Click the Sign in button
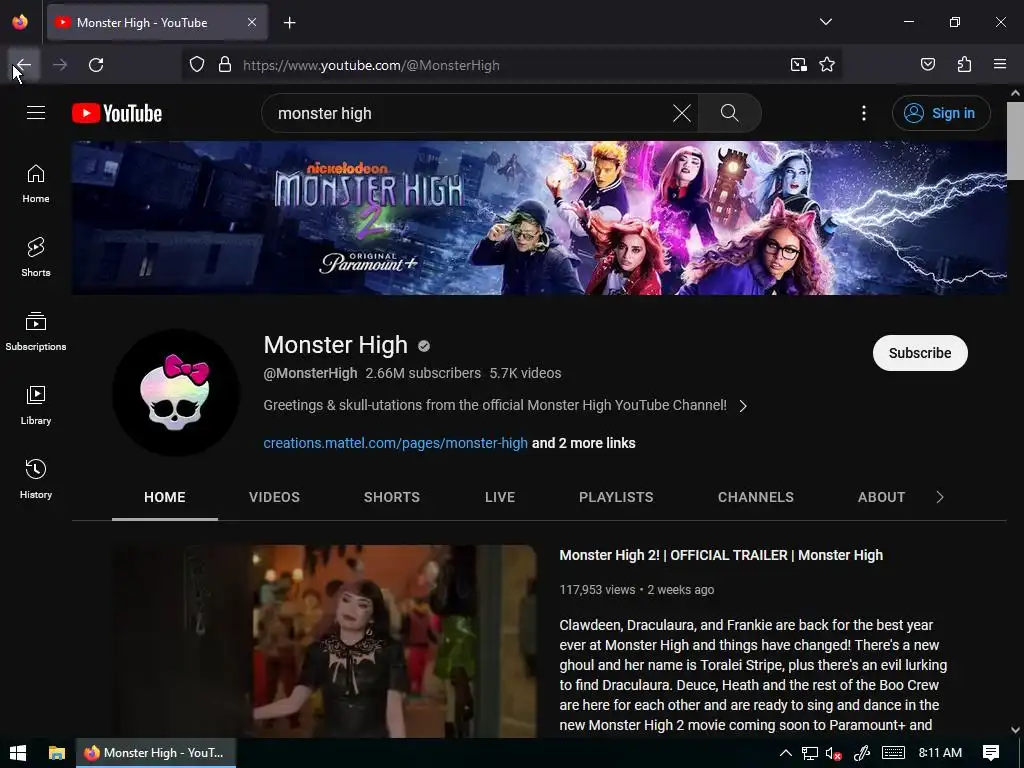 941,113
